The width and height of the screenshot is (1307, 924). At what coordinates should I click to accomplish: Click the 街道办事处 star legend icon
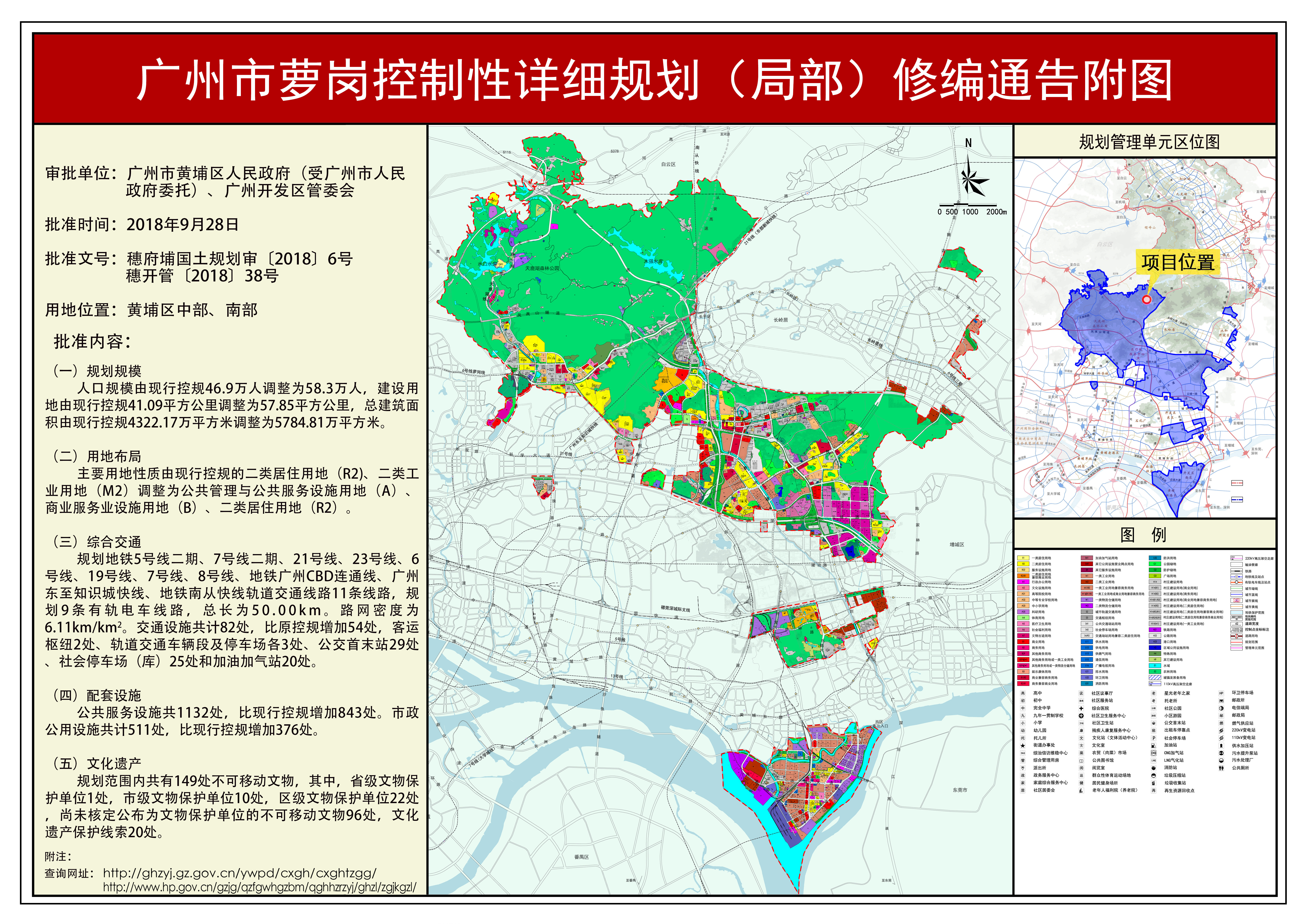(1023, 746)
